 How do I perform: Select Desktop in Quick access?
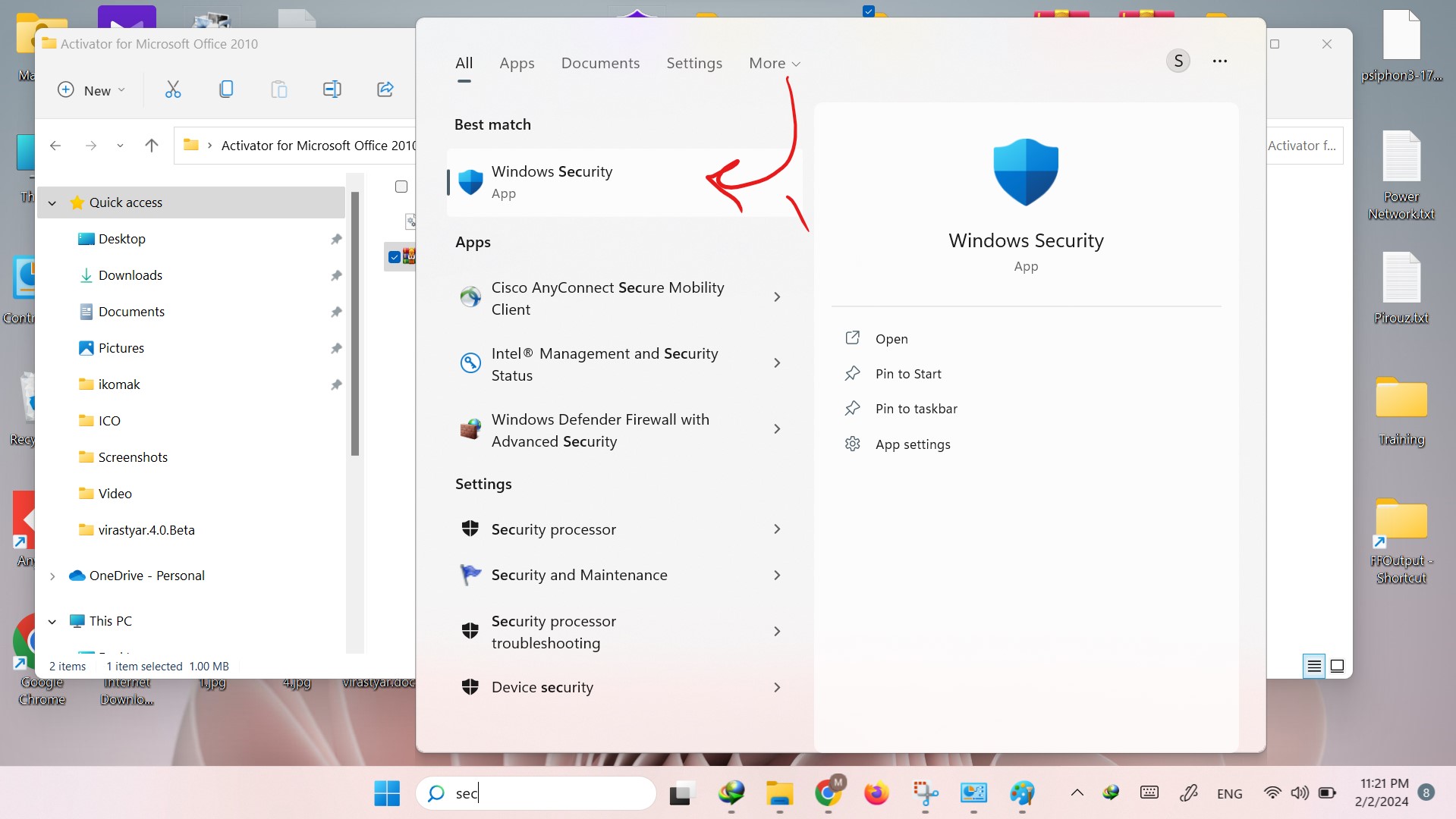click(x=122, y=239)
